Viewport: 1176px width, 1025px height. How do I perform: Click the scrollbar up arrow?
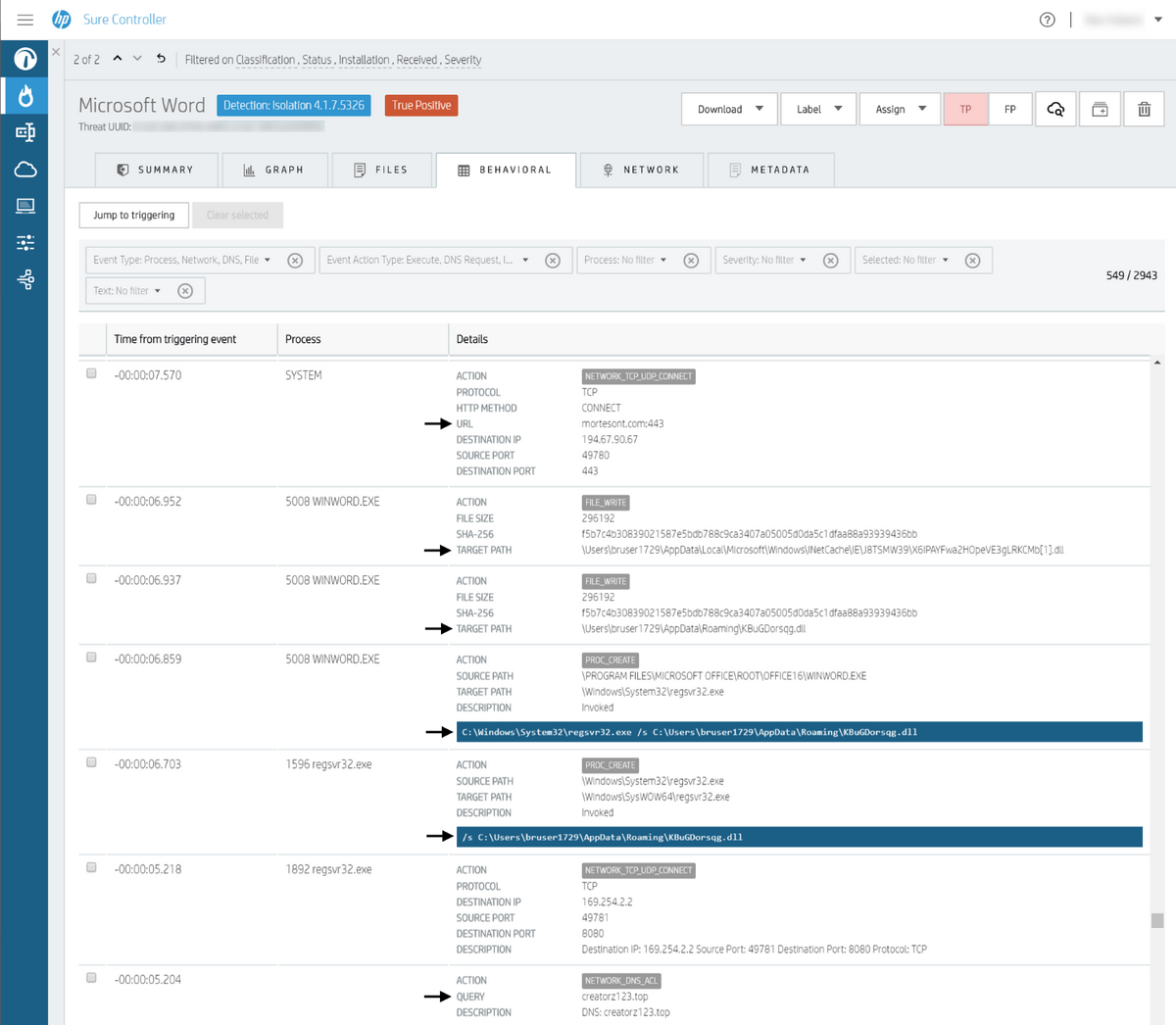[x=1157, y=363]
